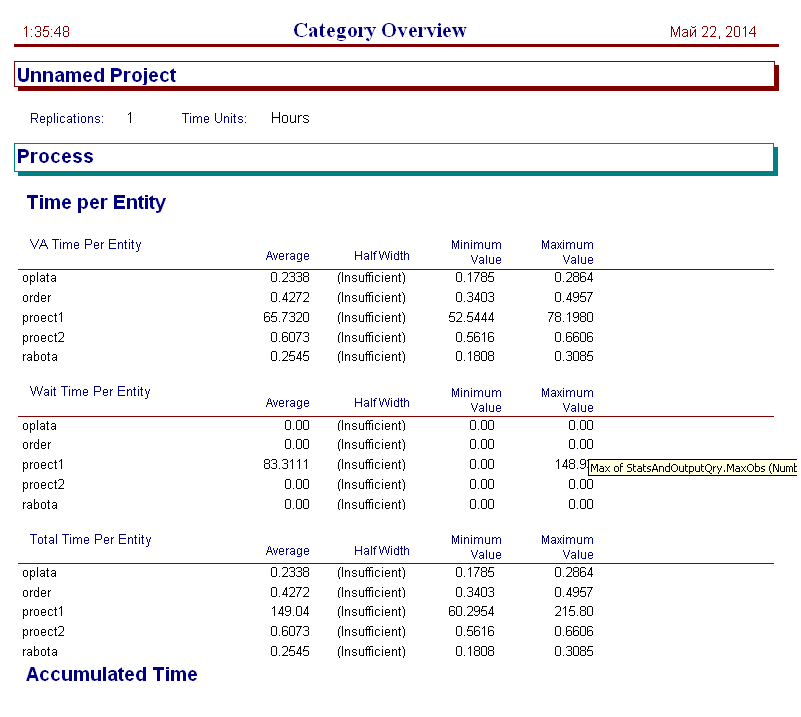The width and height of the screenshot is (801, 717).
Task: Click the VA Time Per Entity title
Action: [85, 245]
